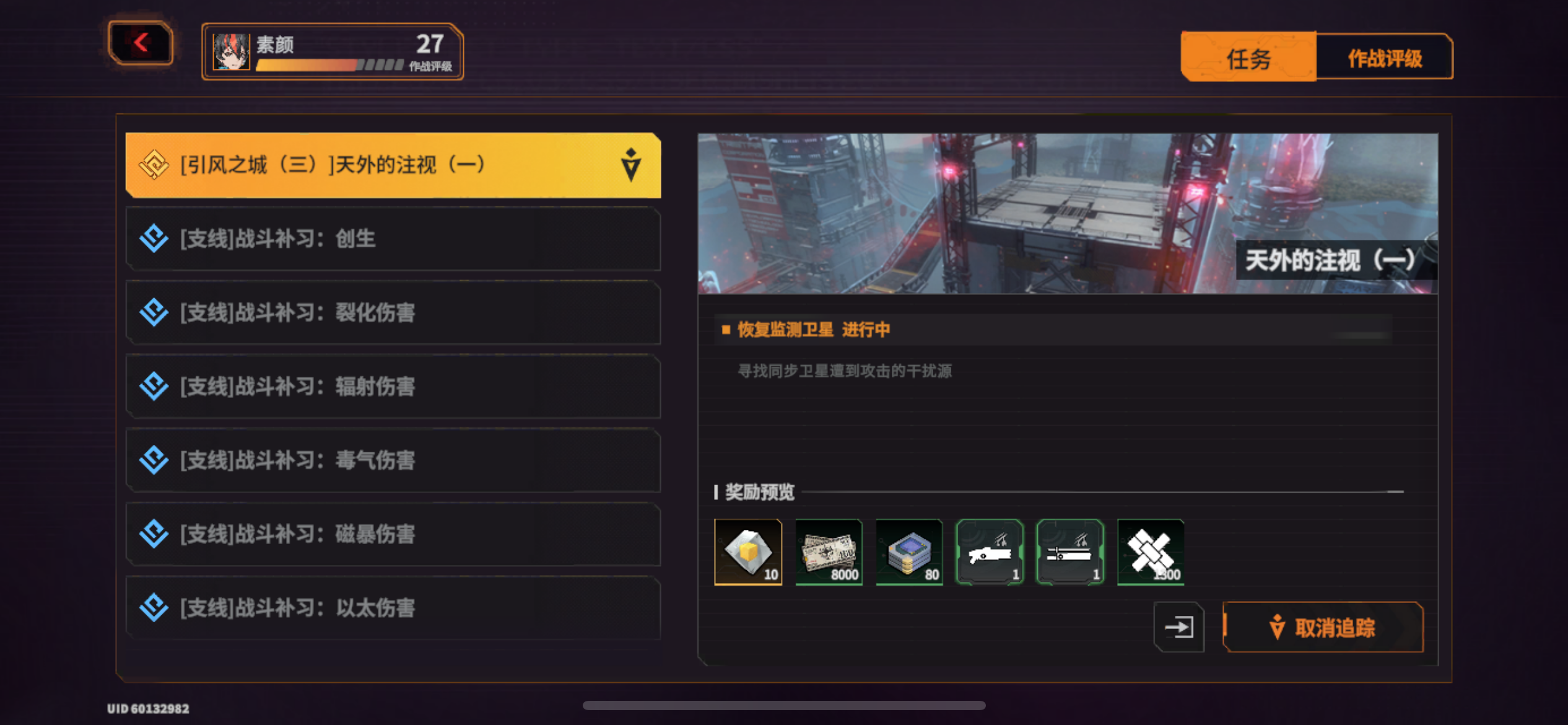The height and width of the screenshot is (725, 1568).
Task: Open the yellow cube reward icon
Action: 748,551
